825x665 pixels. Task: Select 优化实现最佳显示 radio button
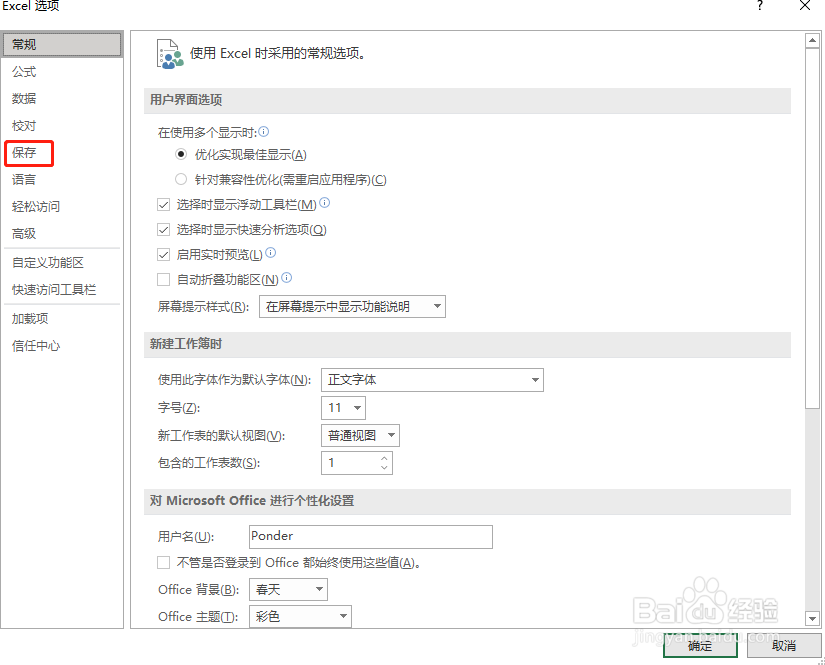coord(181,155)
